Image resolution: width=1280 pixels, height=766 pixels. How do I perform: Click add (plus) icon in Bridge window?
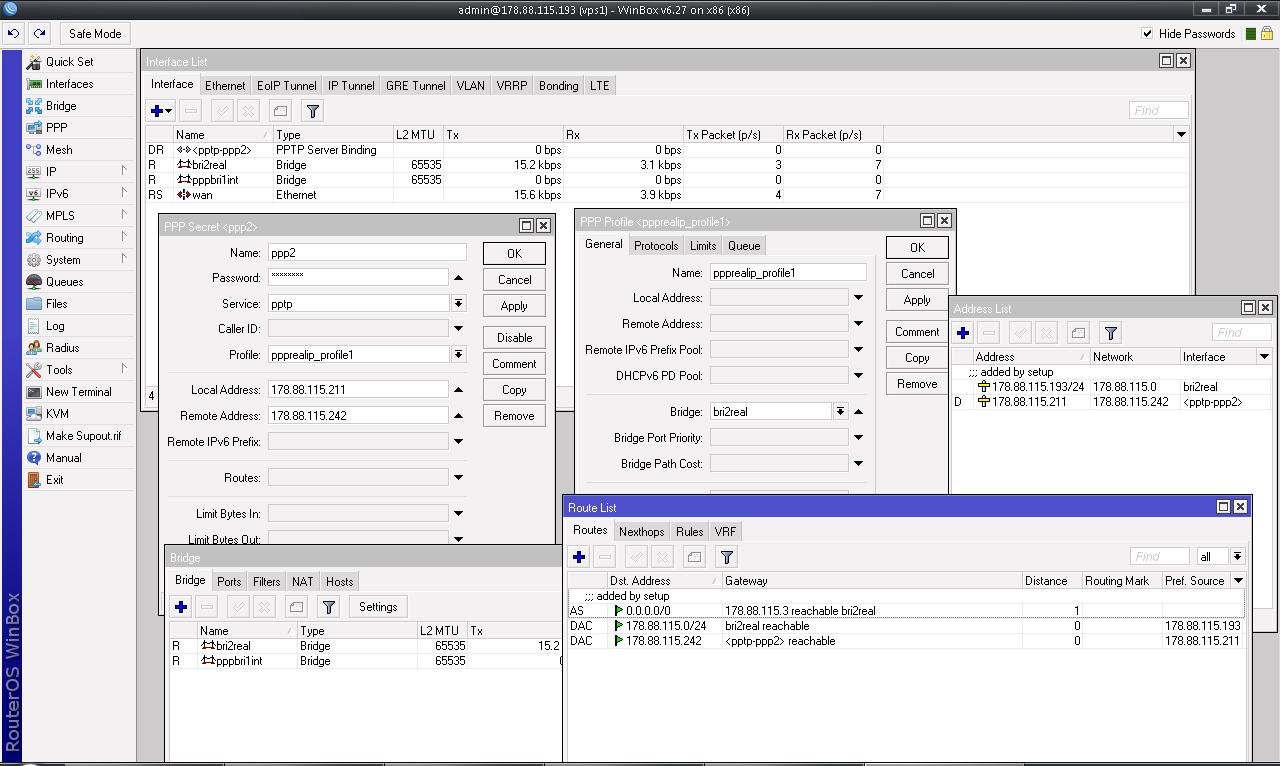click(181, 607)
